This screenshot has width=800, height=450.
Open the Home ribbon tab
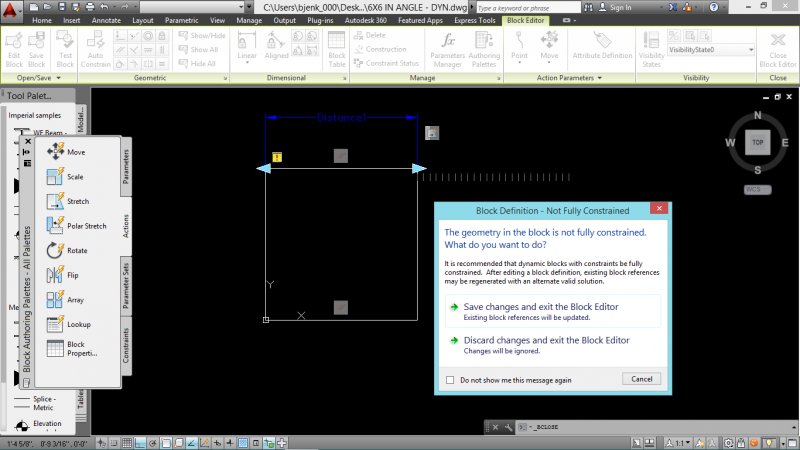click(x=41, y=20)
